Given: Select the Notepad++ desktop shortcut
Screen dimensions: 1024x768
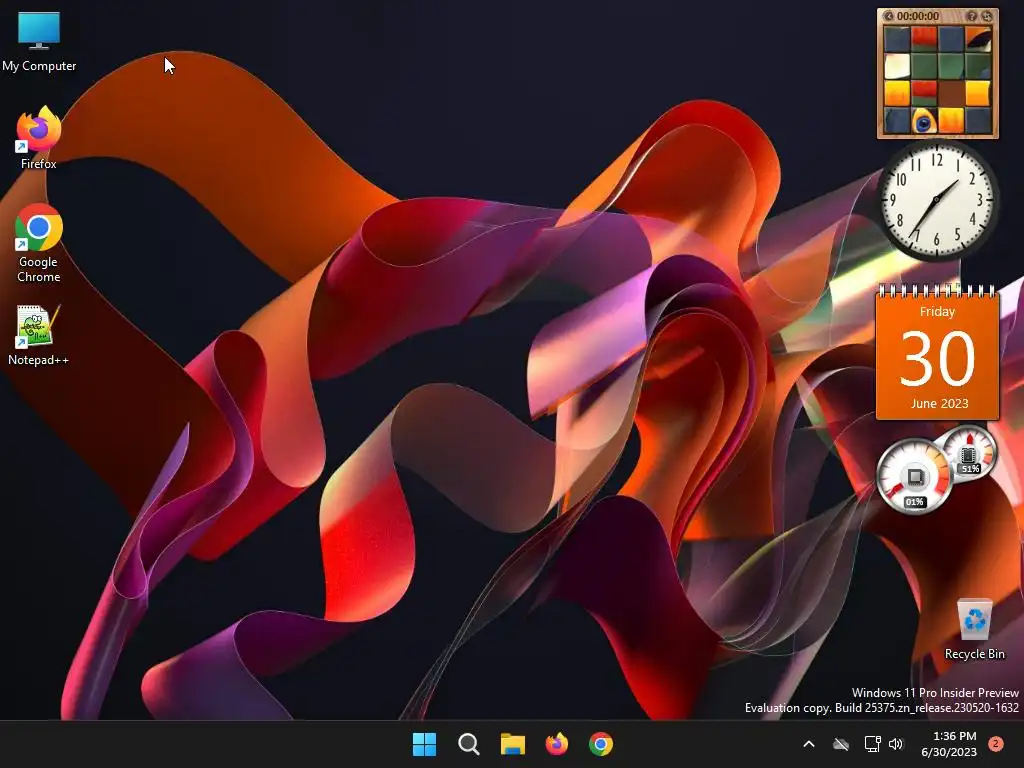Looking at the screenshot, I should pos(39,335).
